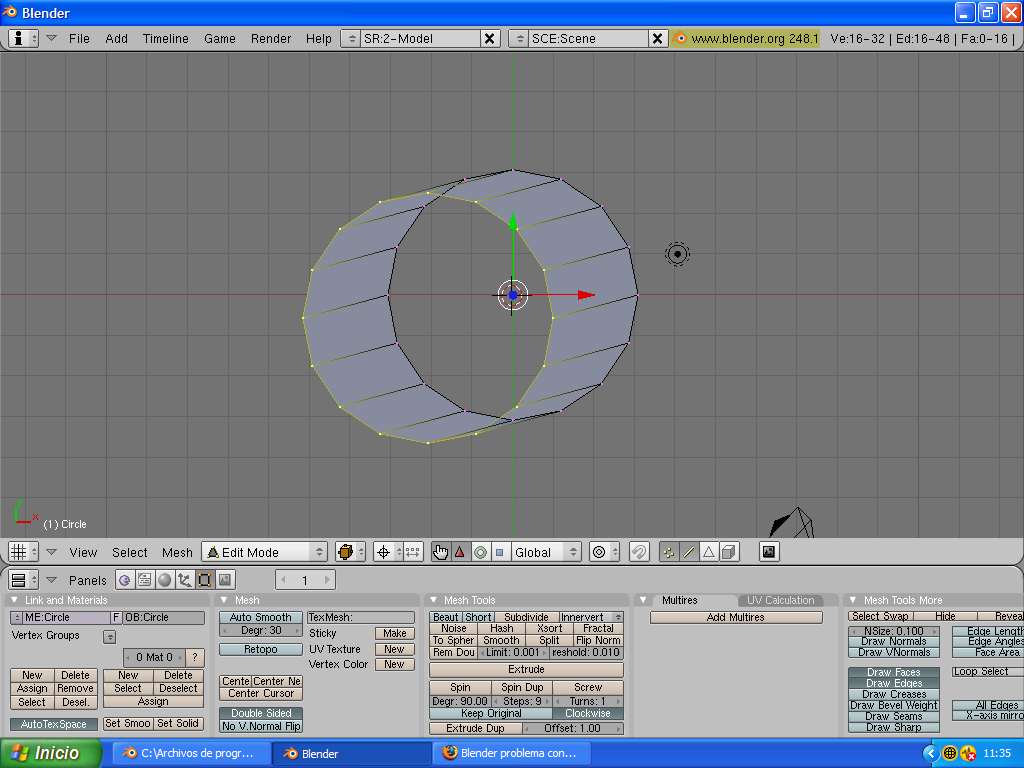Switch to face select mode
This screenshot has width=1024, height=768.
click(x=709, y=552)
